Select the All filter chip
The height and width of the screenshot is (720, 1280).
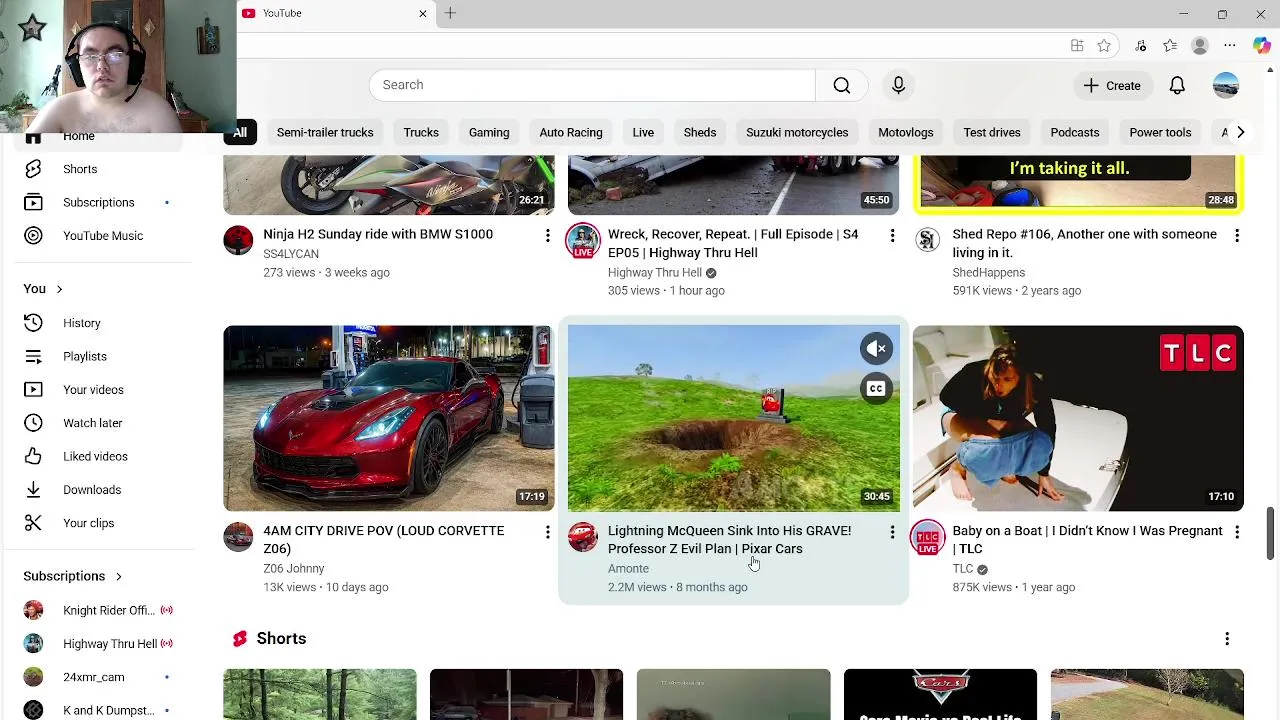point(240,132)
